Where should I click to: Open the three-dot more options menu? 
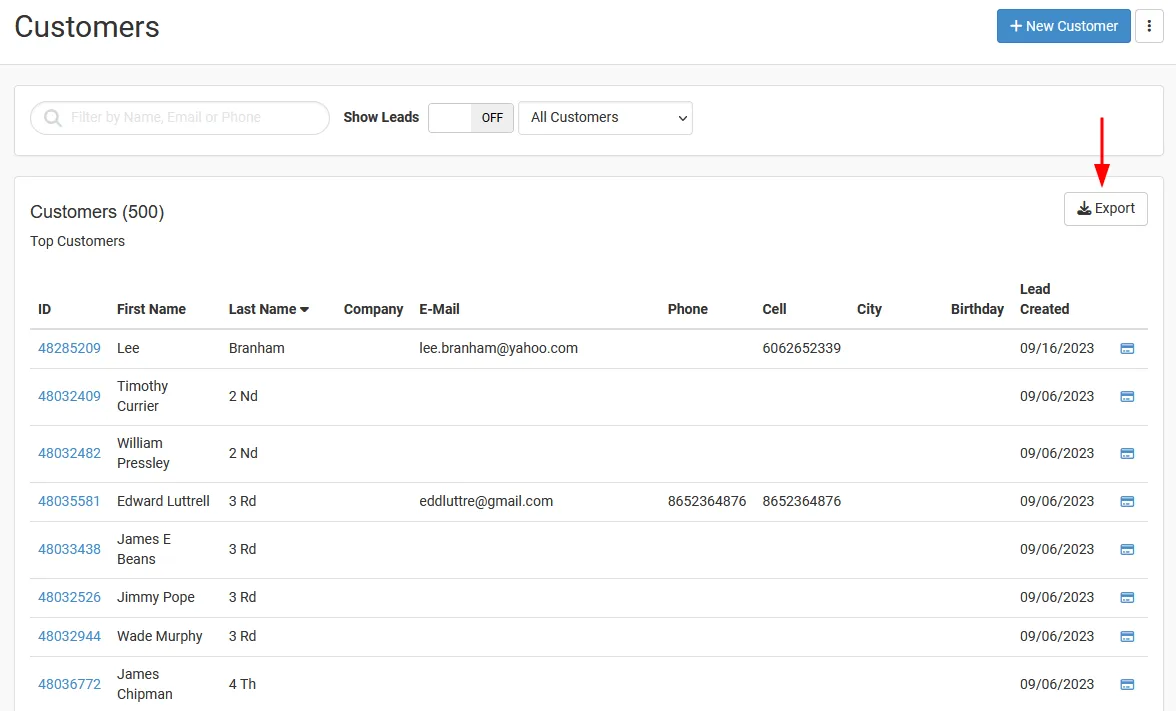click(1149, 26)
